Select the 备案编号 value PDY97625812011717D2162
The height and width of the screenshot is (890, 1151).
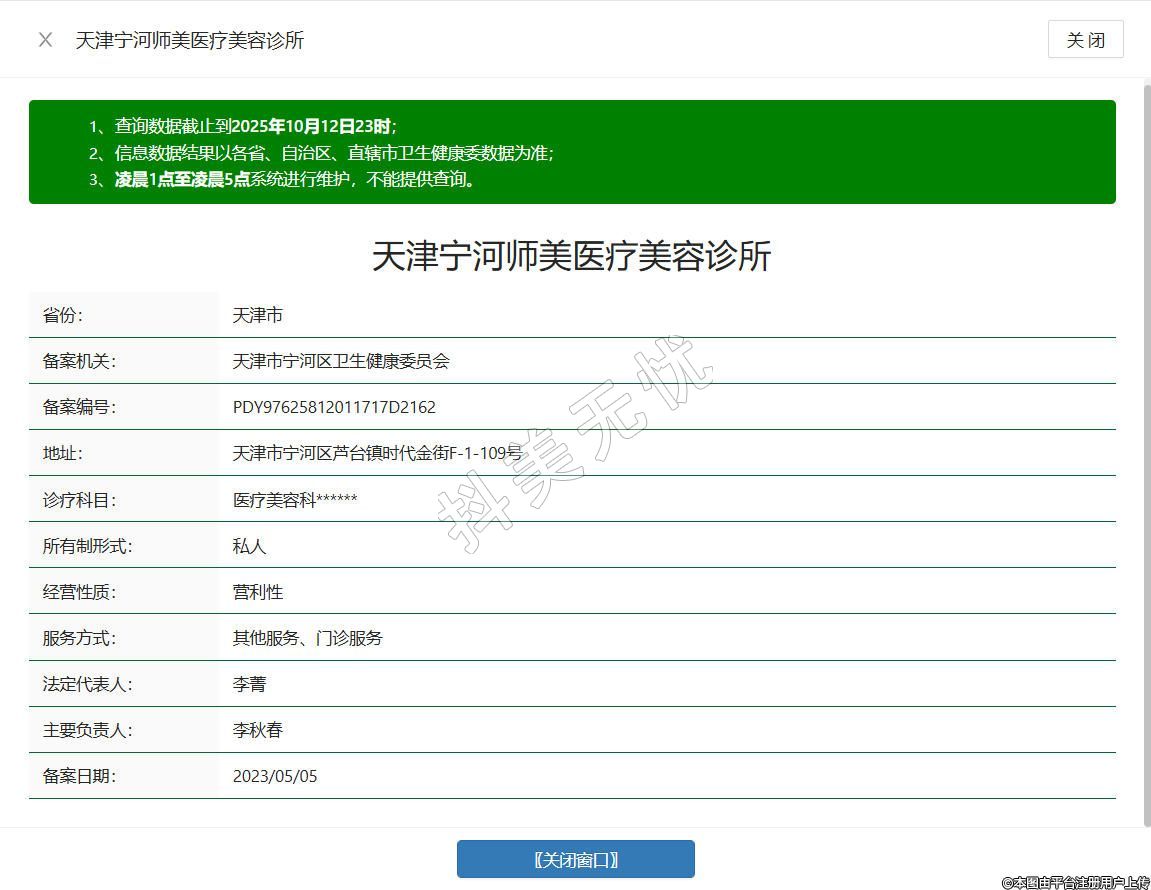[334, 407]
